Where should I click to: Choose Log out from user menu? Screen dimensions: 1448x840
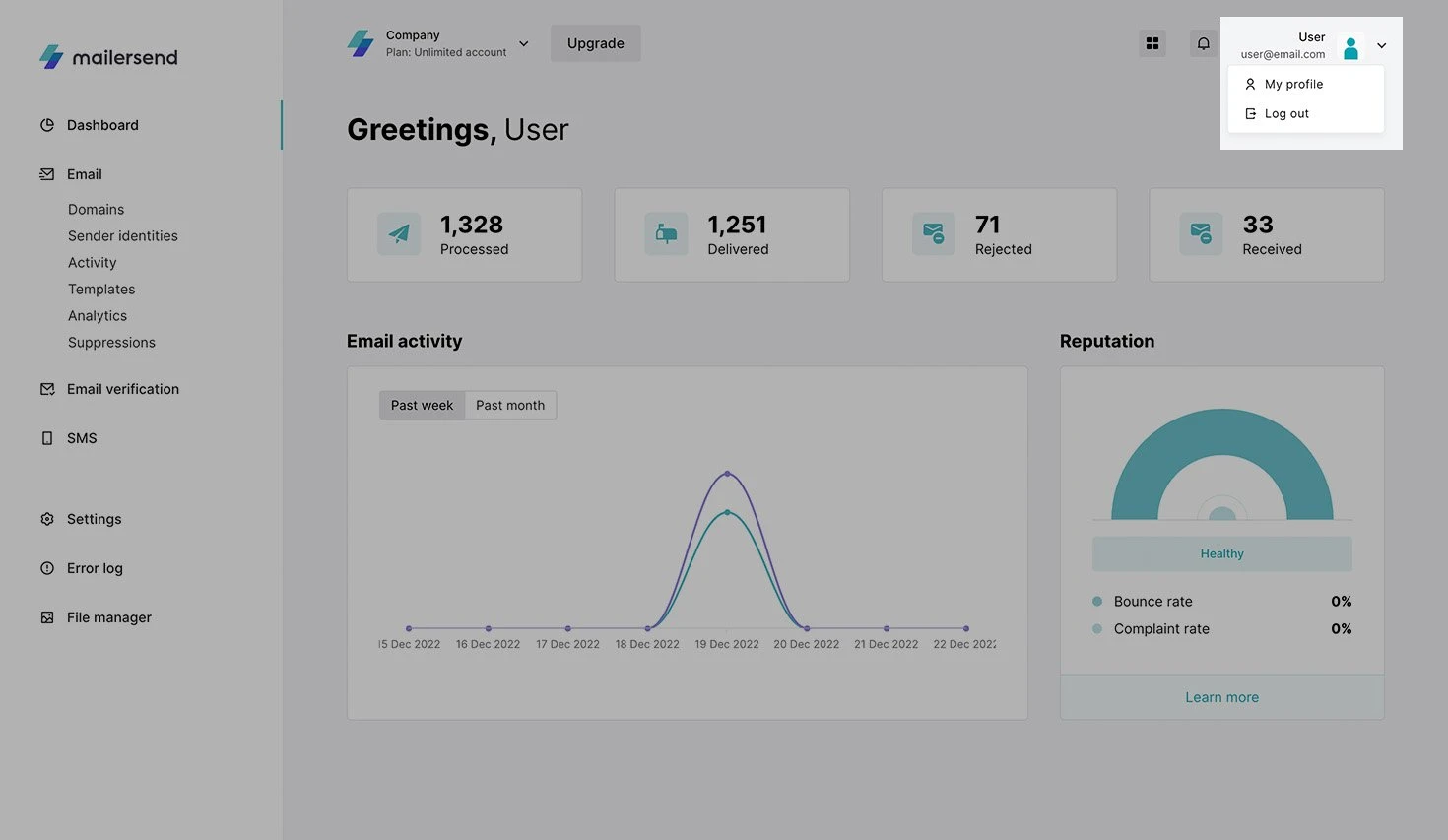point(1286,113)
